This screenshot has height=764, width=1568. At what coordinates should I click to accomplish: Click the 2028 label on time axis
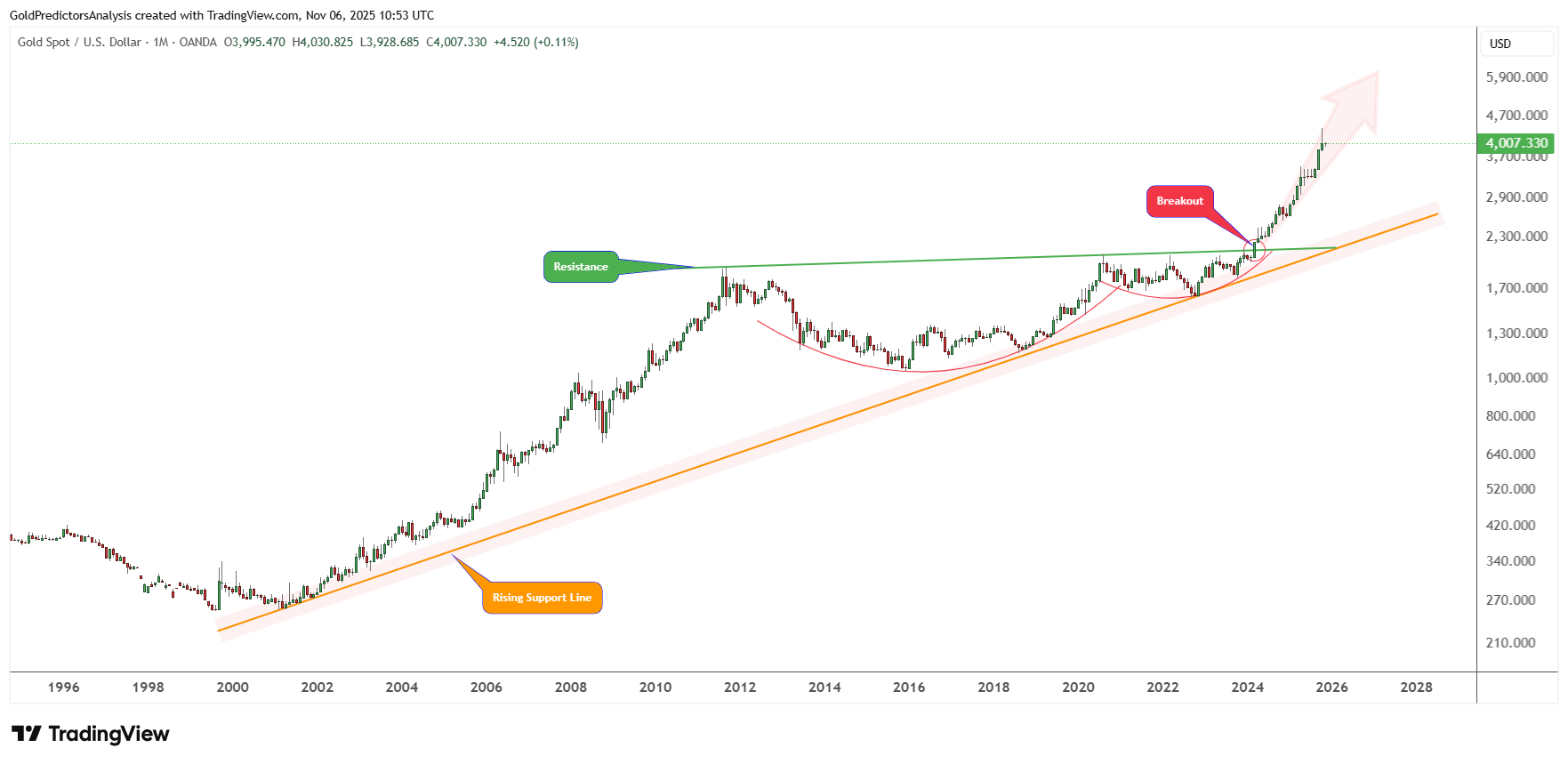click(1416, 687)
